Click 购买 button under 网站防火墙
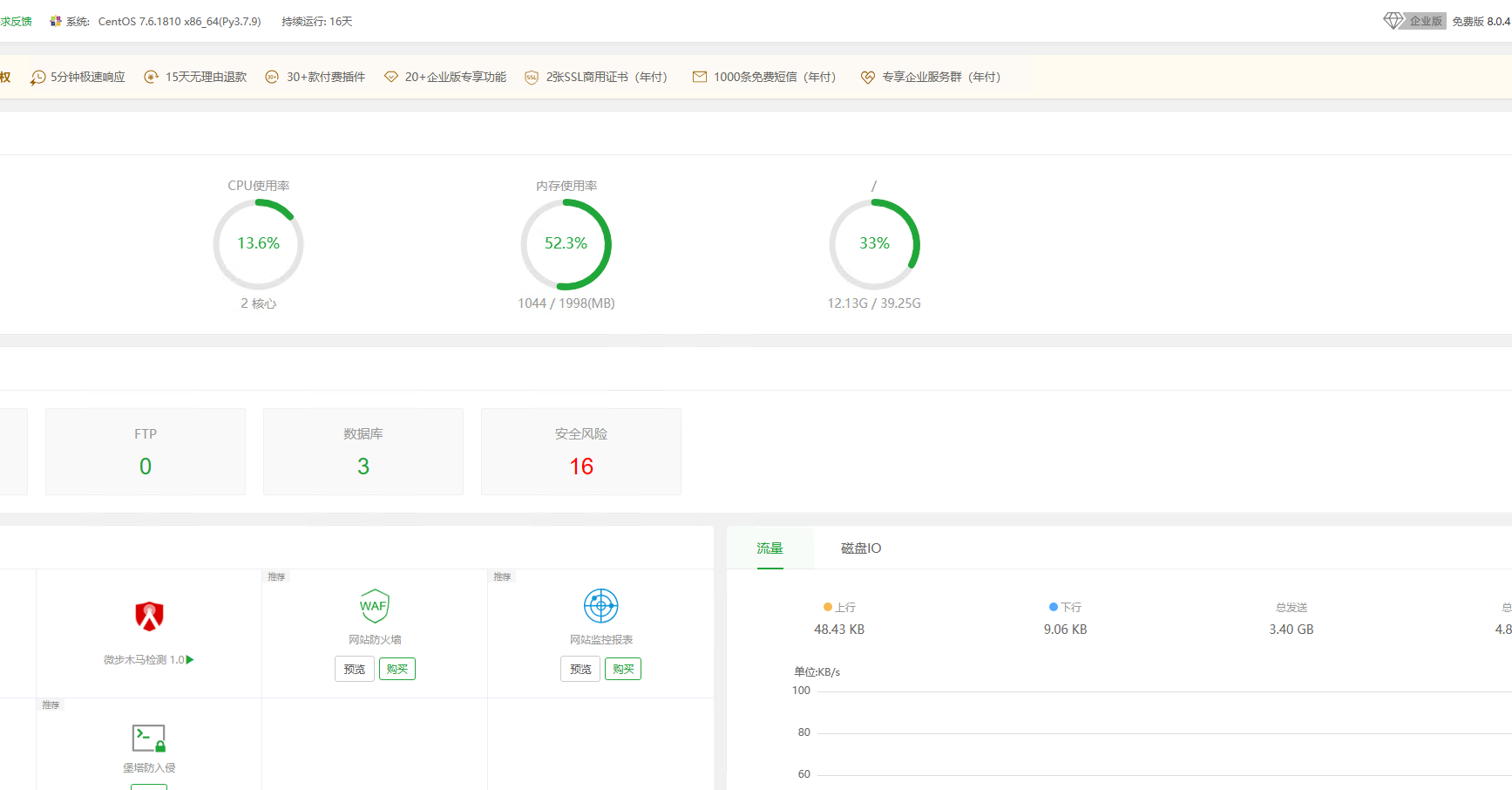1512x790 pixels. pyautogui.click(x=397, y=669)
